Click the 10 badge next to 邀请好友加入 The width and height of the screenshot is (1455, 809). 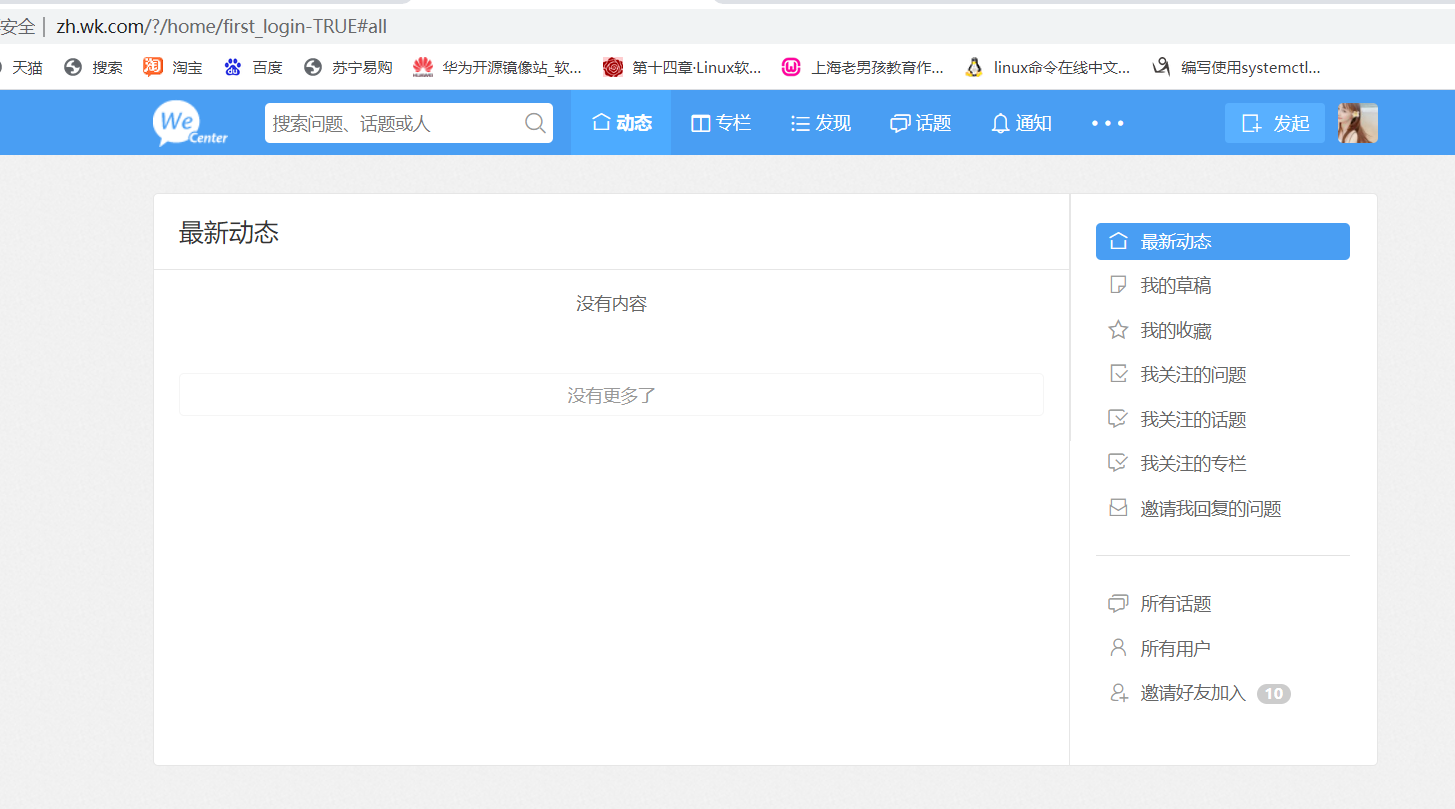pos(1273,693)
